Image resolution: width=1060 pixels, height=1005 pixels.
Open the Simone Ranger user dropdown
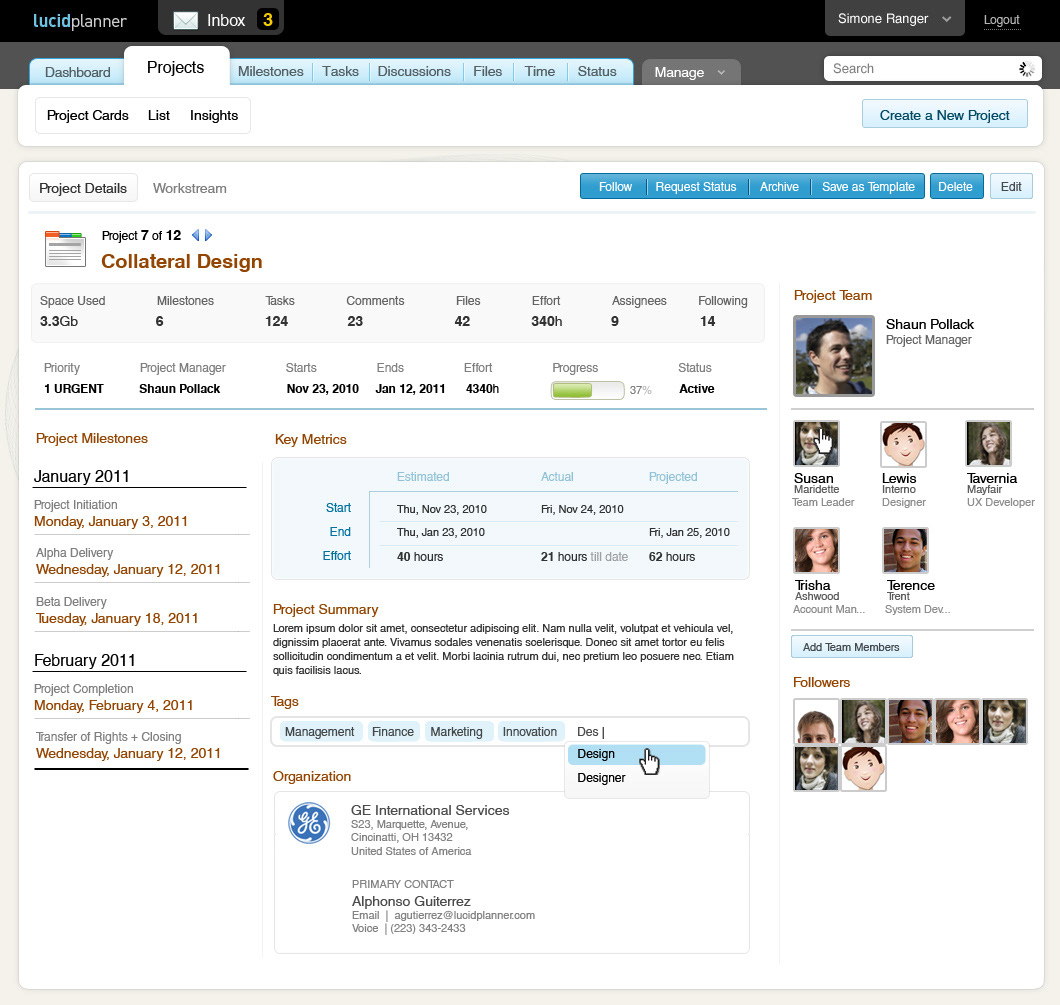(x=894, y=19)
